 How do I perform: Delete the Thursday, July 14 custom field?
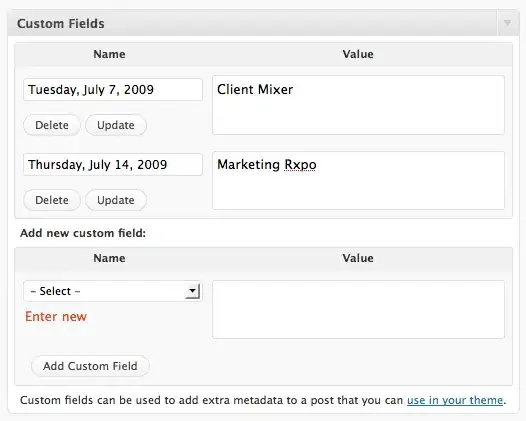(52, 200)
